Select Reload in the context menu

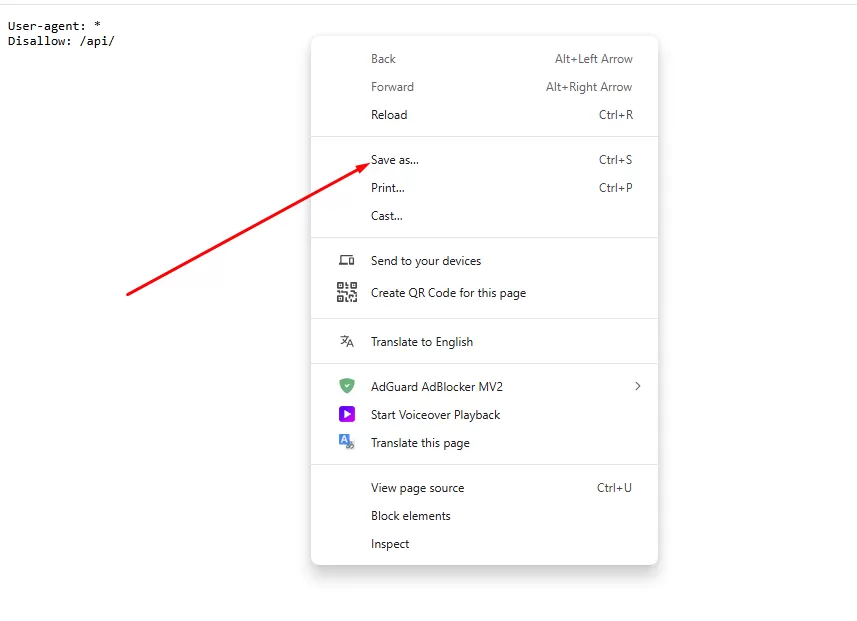pos(389,115)
